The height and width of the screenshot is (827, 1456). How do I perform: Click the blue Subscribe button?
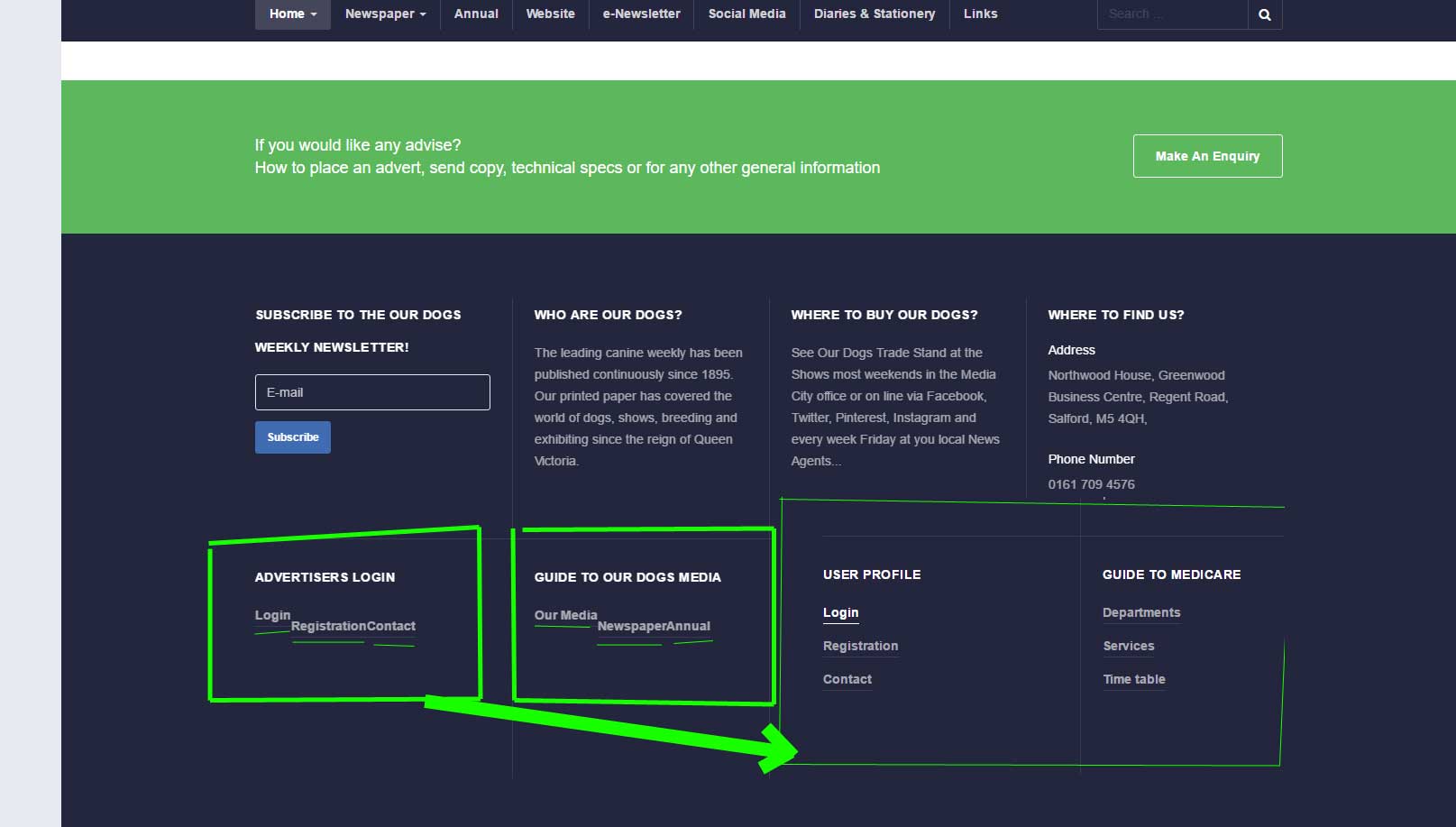click(293, 437)
